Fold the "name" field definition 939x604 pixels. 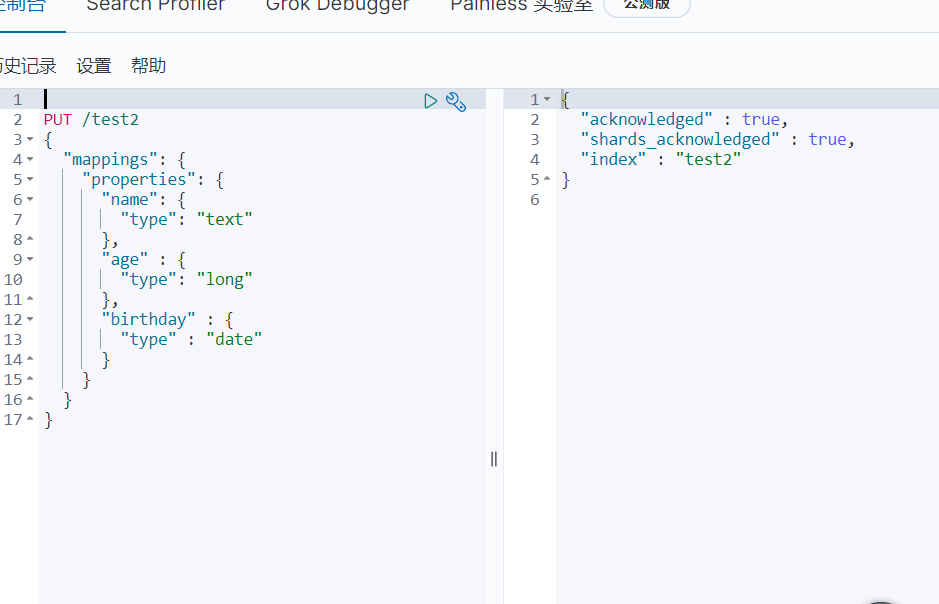tap(30, 200)
